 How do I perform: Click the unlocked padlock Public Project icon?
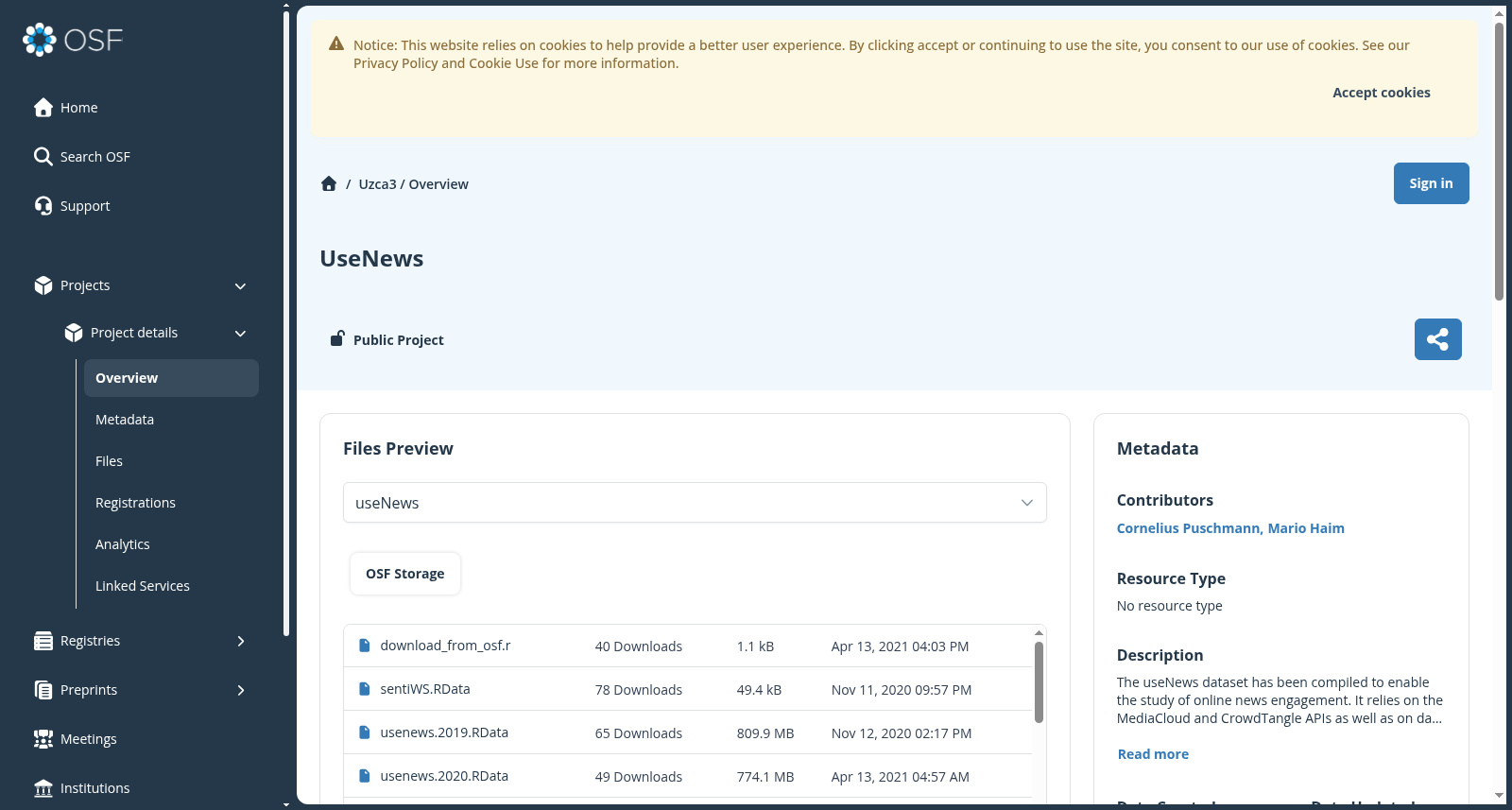(336, 338)
